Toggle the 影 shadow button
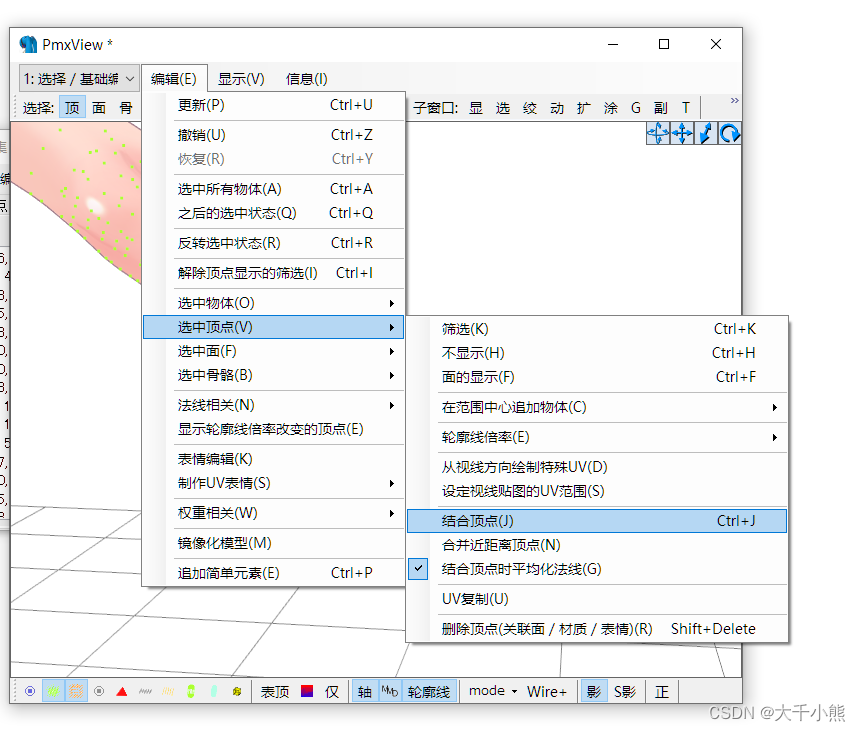The height and width of the screenshot is (731, 861). [592, 691]
